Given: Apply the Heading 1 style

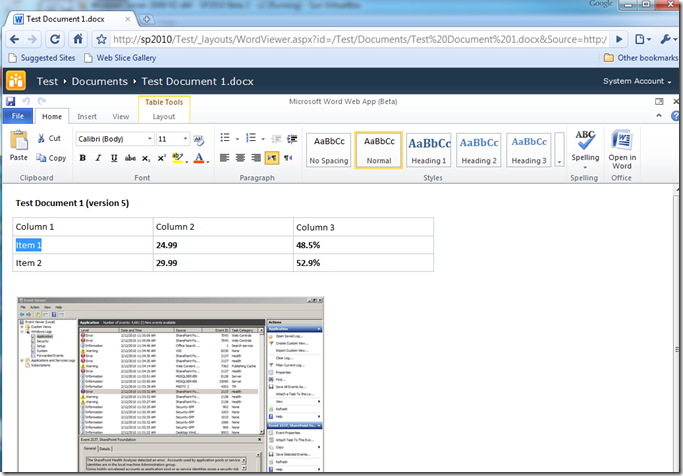Looking at the screenshot, I should point(429,150).
